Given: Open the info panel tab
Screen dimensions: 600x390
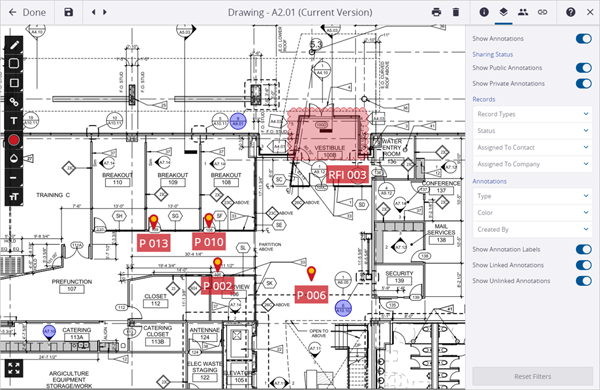Looking at the screenshot, I should coord(484,12).
